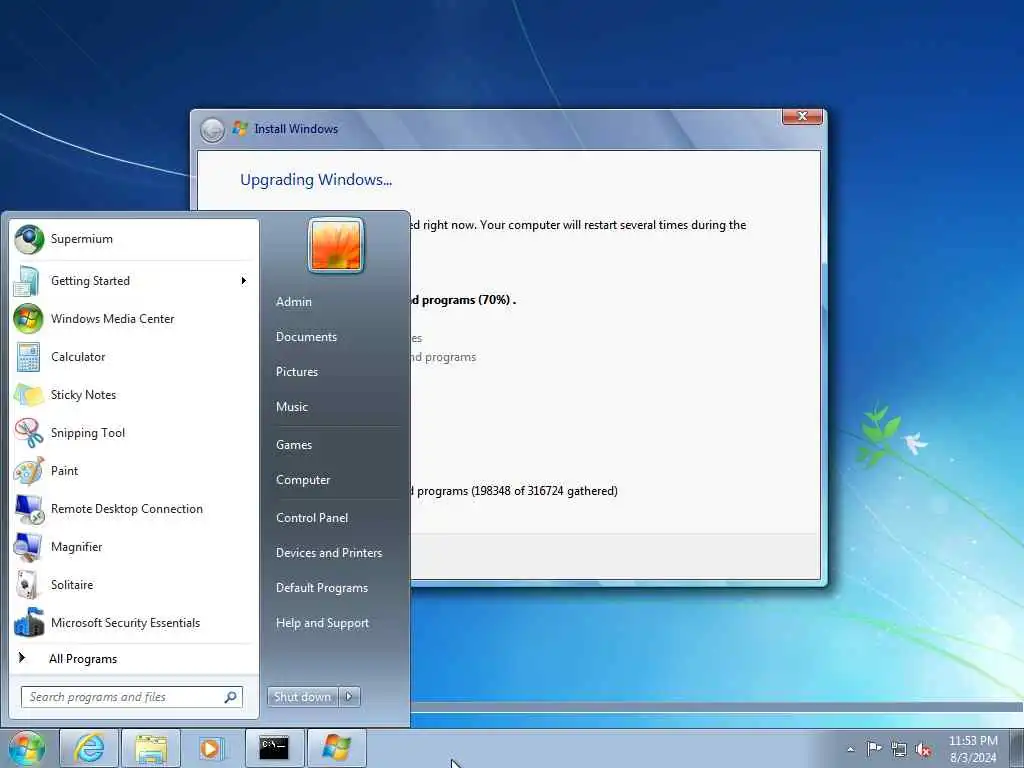Open Music from Start menu
The width and height of the screenshot is (1024, 768).
click(292, 407)
